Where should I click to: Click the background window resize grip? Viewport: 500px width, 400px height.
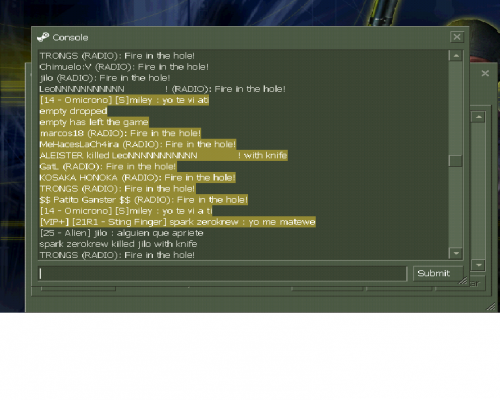click(491, 307)
